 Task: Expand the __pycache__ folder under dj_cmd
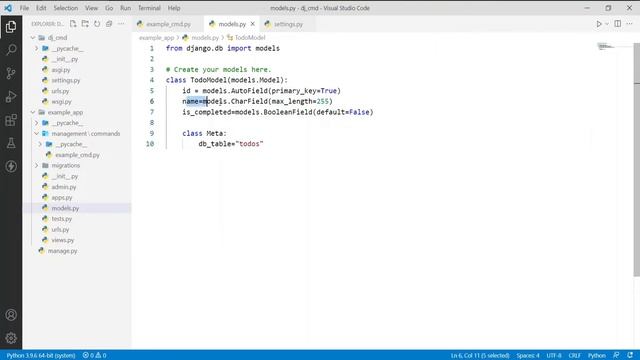(37, 48)
